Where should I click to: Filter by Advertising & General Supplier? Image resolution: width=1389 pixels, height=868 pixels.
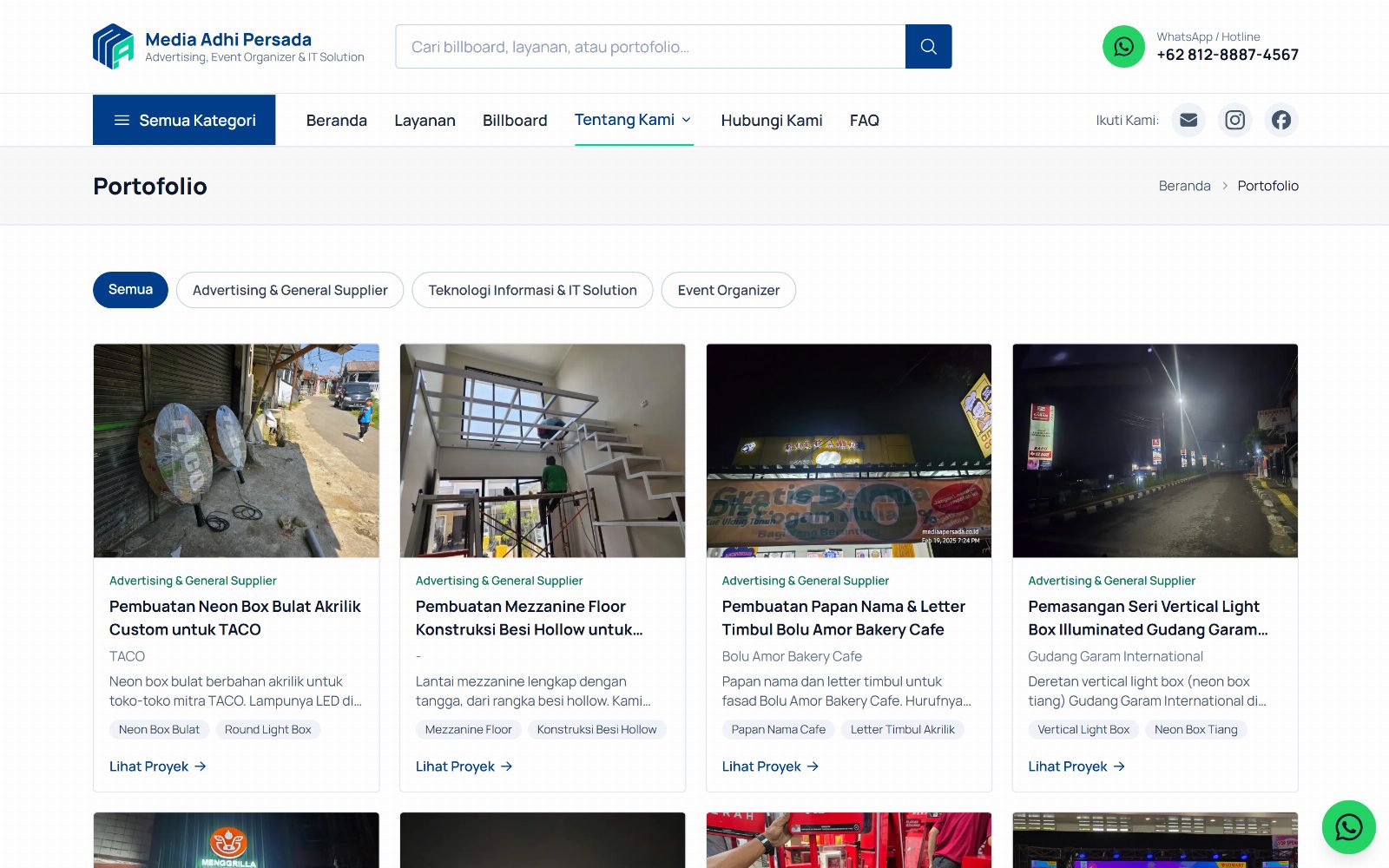coord(290,290)
